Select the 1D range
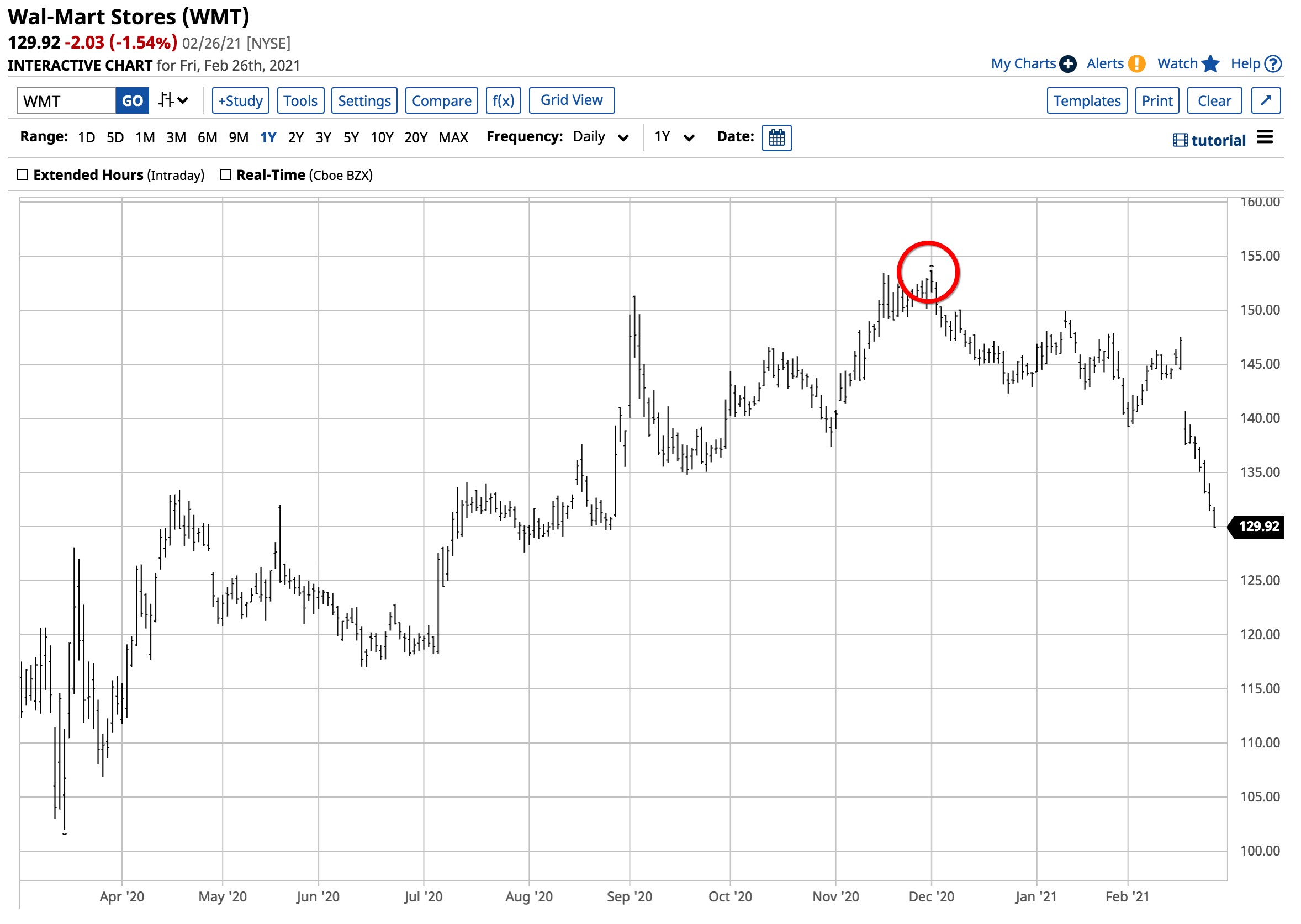Image resolution: width=1301 pixels, height=924 pixels. pyautogui.click(x=87, y=137)
